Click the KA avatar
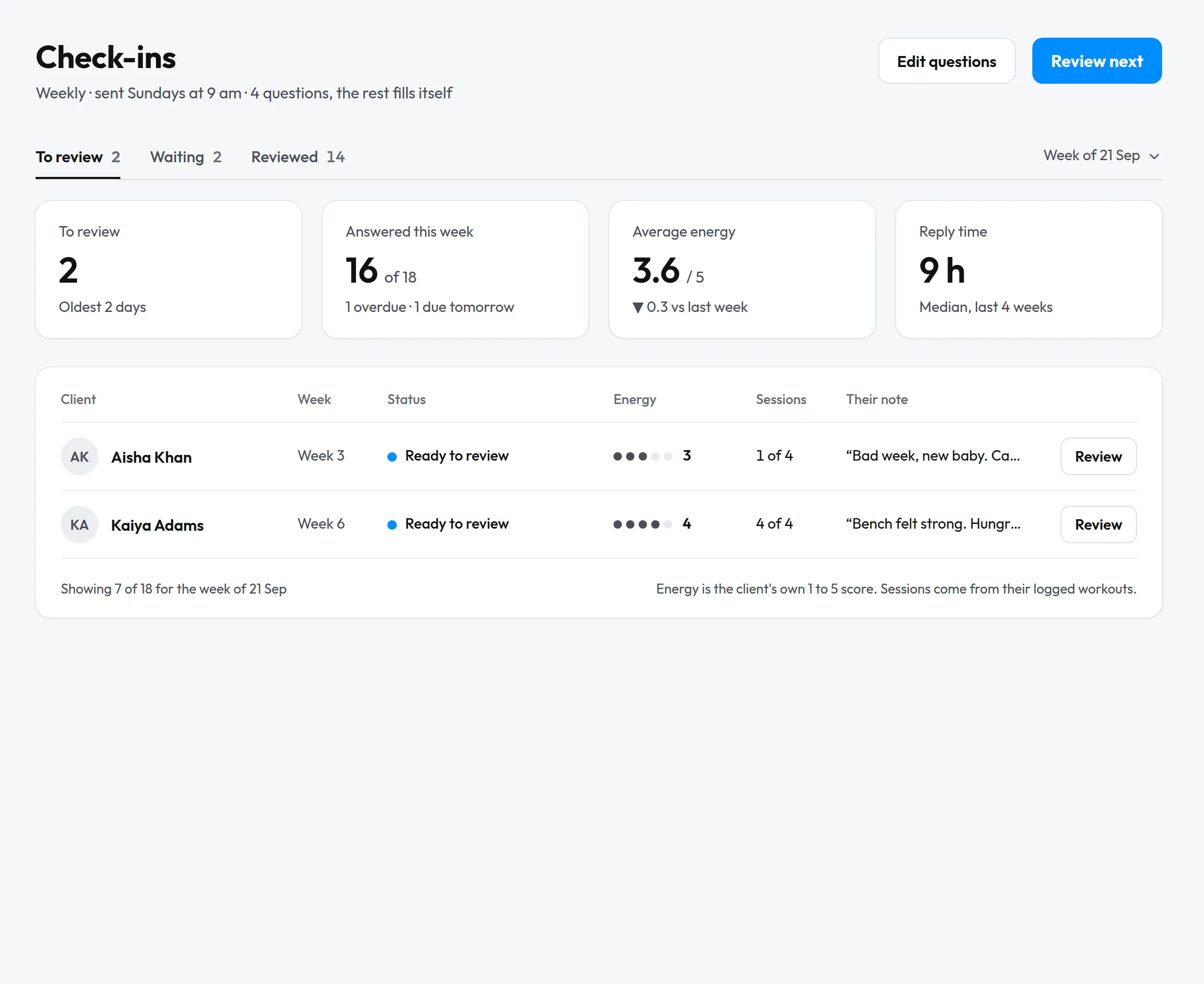 [80, 524]
